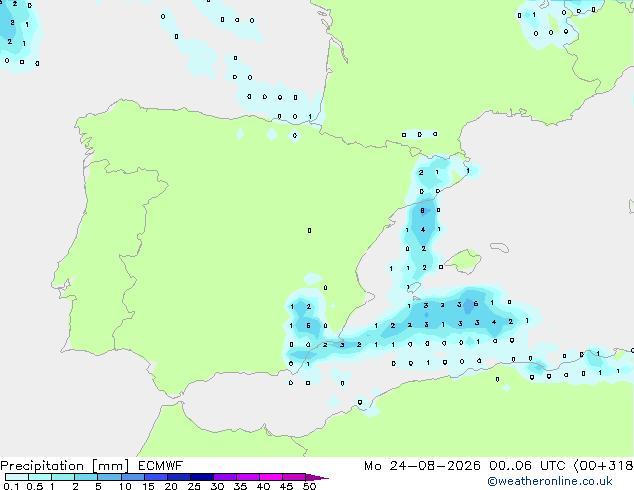
Task: Click the '10' legend scale label
Action: point(125,486)
